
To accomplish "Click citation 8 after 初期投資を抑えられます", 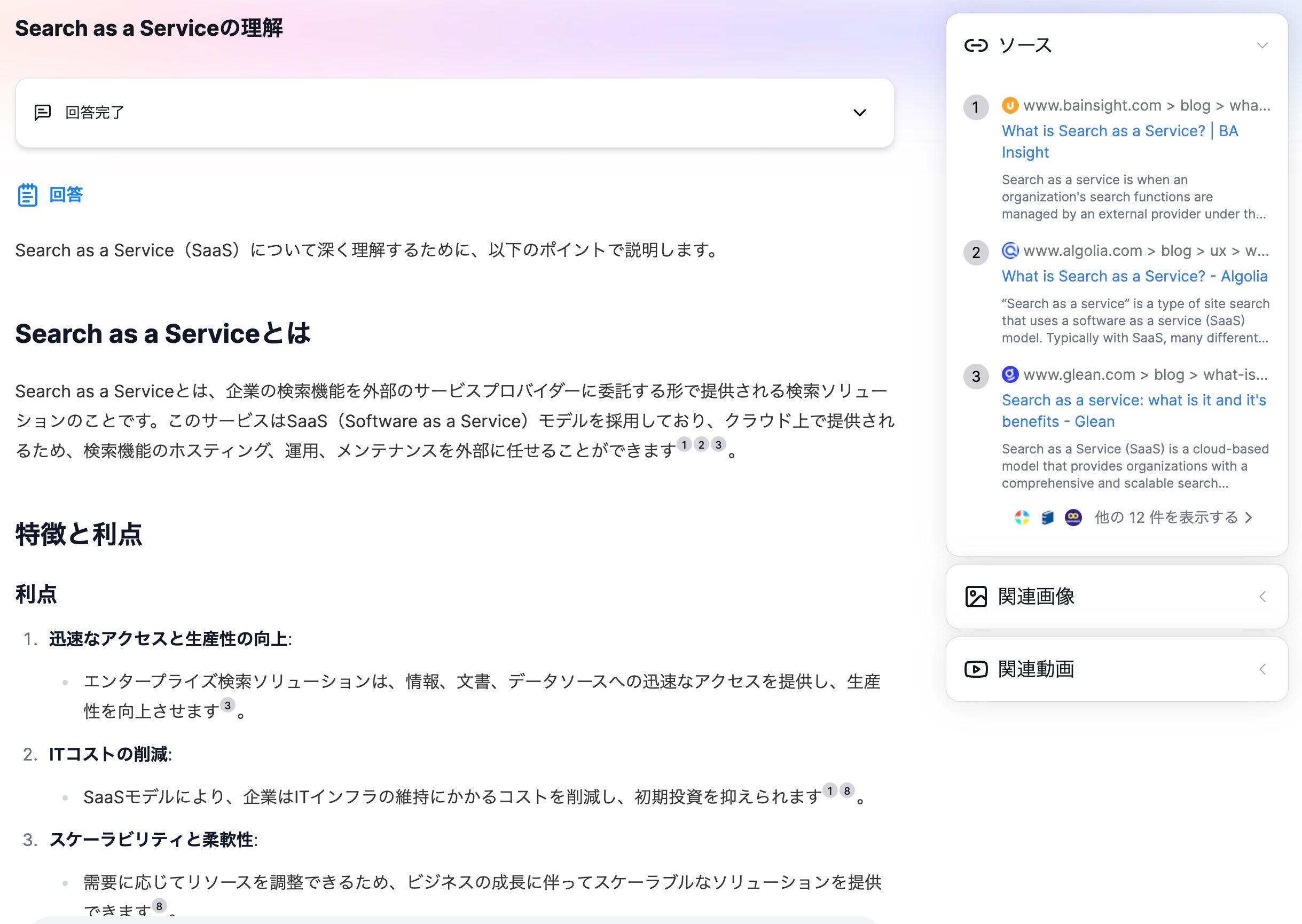I will [x=847, y=790].
